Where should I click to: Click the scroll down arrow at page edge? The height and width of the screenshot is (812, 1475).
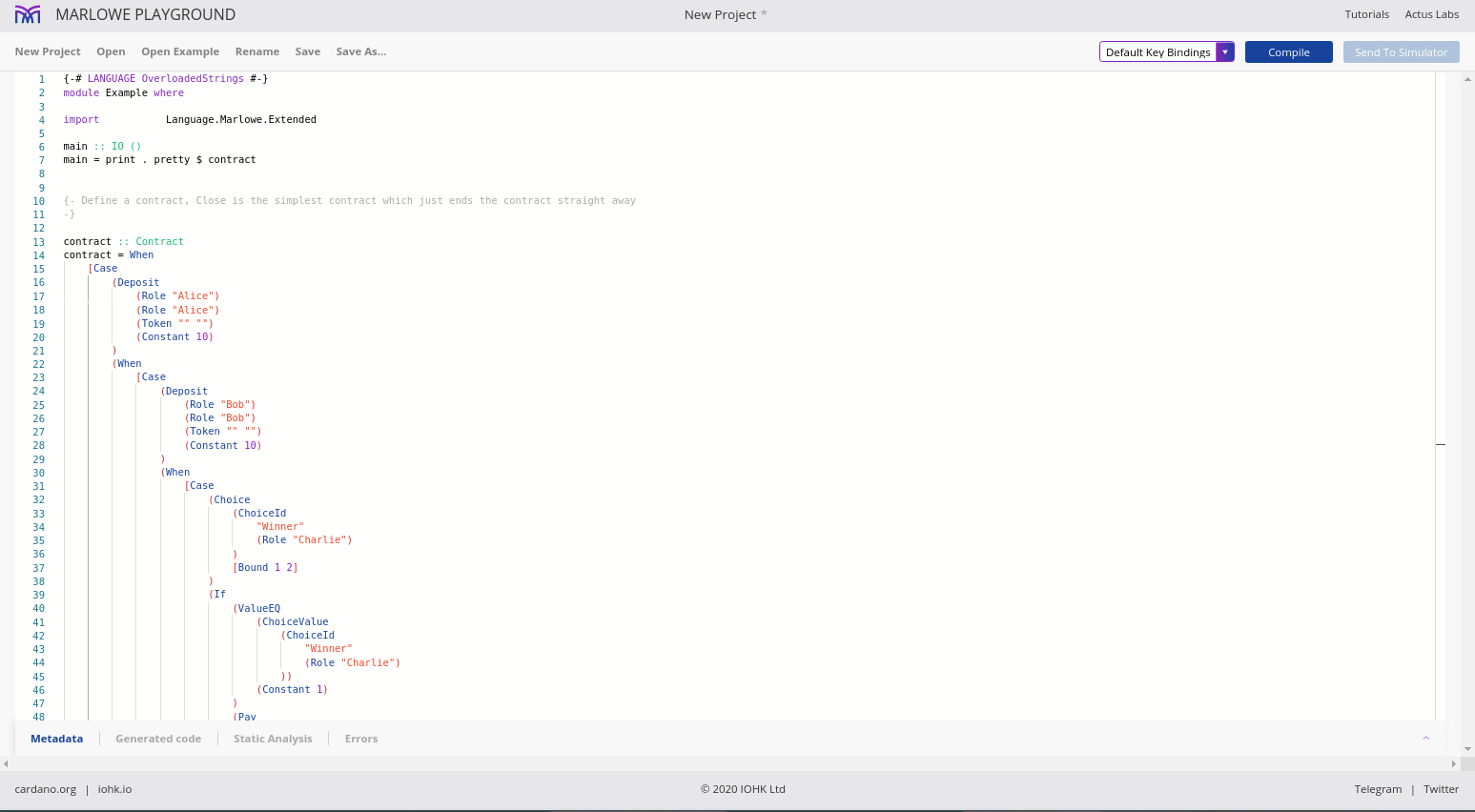[x=1467, y=749]
